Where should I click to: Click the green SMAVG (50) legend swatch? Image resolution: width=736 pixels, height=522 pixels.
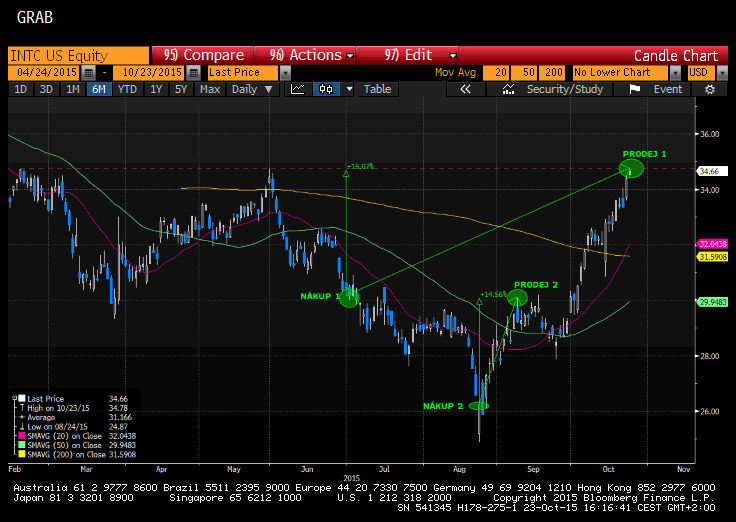coord(22,445)
